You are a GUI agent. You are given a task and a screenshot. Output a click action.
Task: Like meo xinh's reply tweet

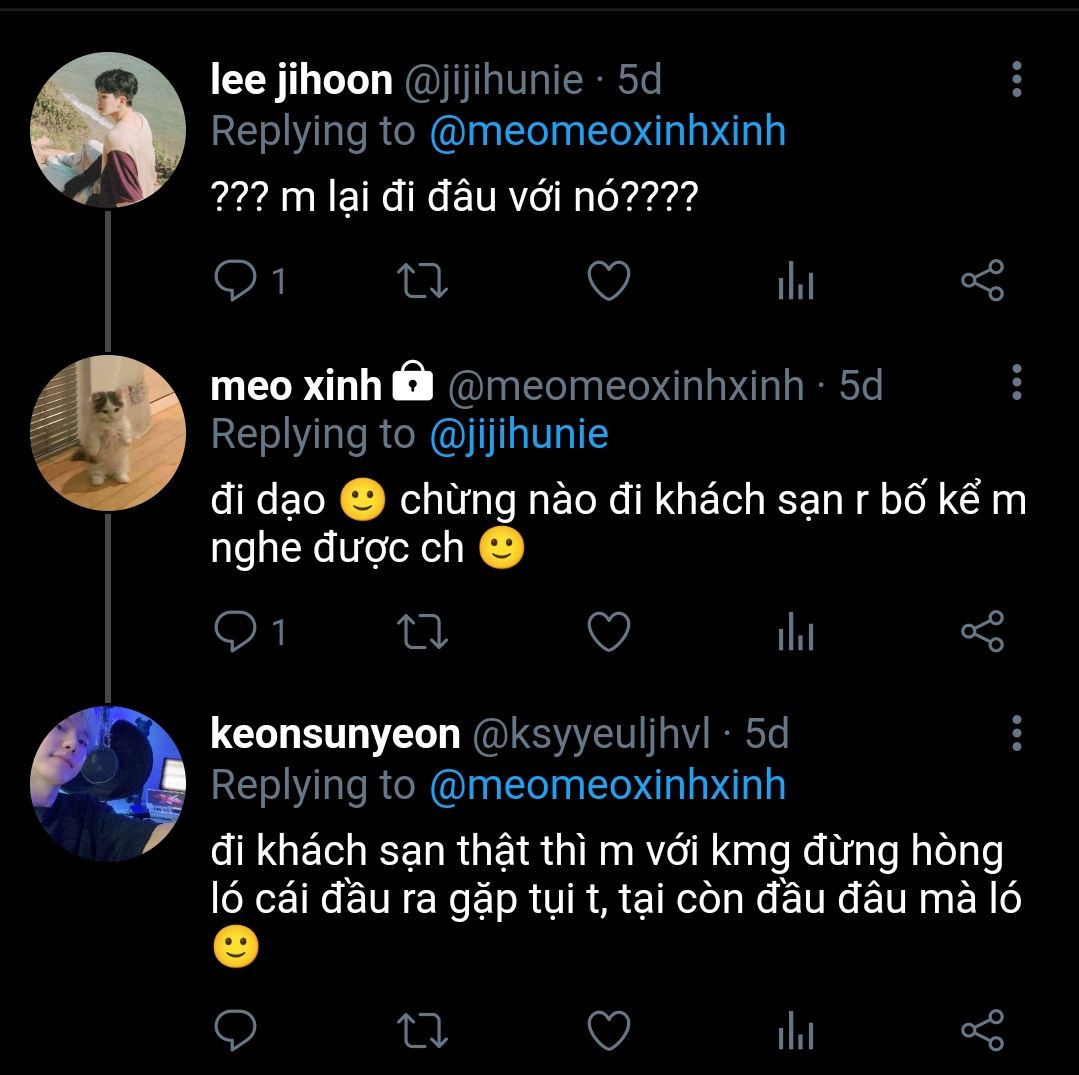point(607,632)
